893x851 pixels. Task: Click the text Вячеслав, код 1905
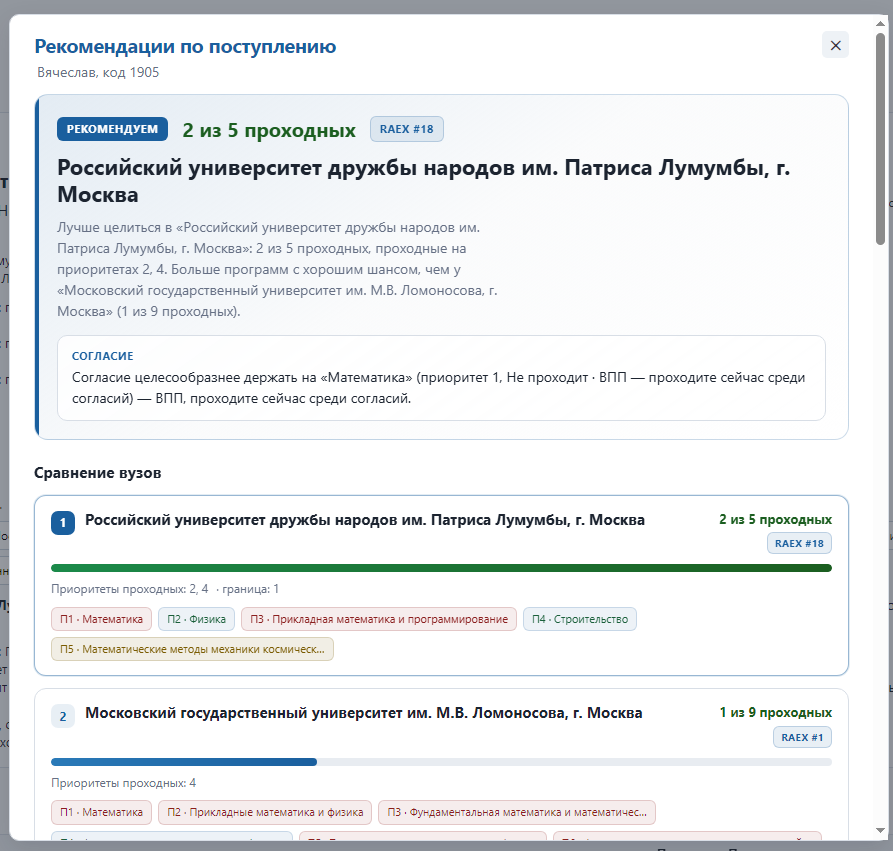point(98,72)
